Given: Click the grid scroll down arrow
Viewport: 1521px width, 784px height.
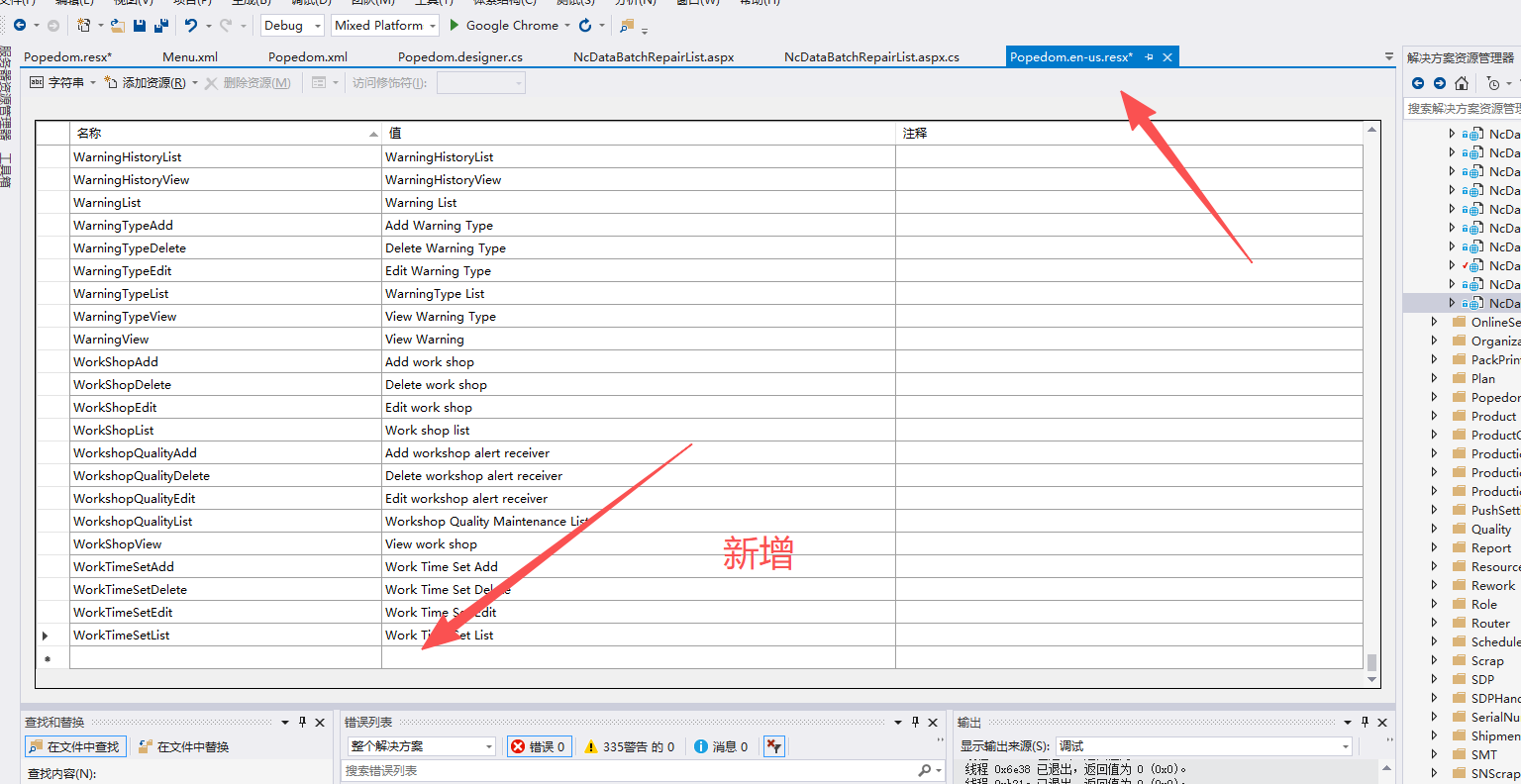Looking at the screenshot, I should click(1371, 680).
